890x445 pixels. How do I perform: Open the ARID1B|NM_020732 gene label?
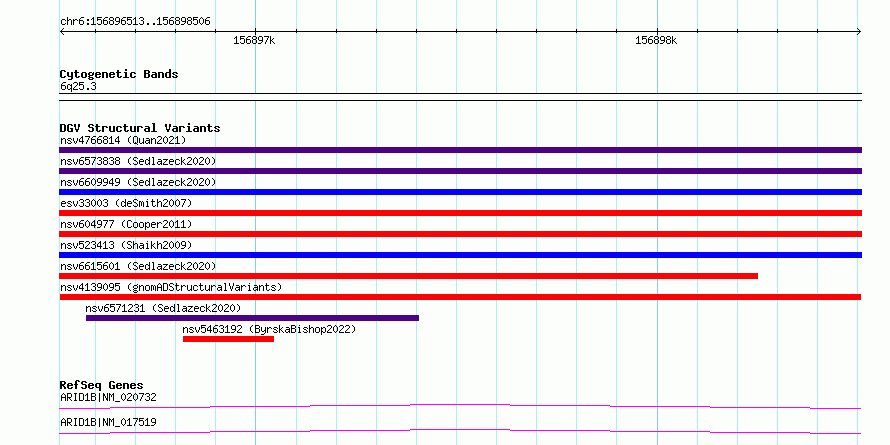click(x=108, y=397)
